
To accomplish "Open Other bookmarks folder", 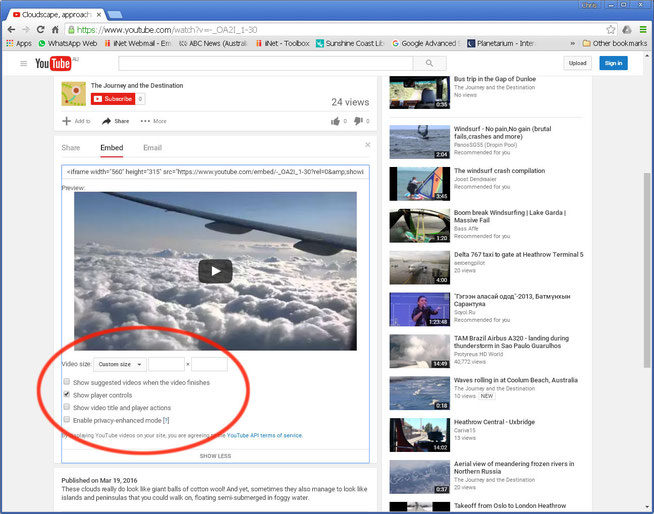I will (x=615, y=43).
